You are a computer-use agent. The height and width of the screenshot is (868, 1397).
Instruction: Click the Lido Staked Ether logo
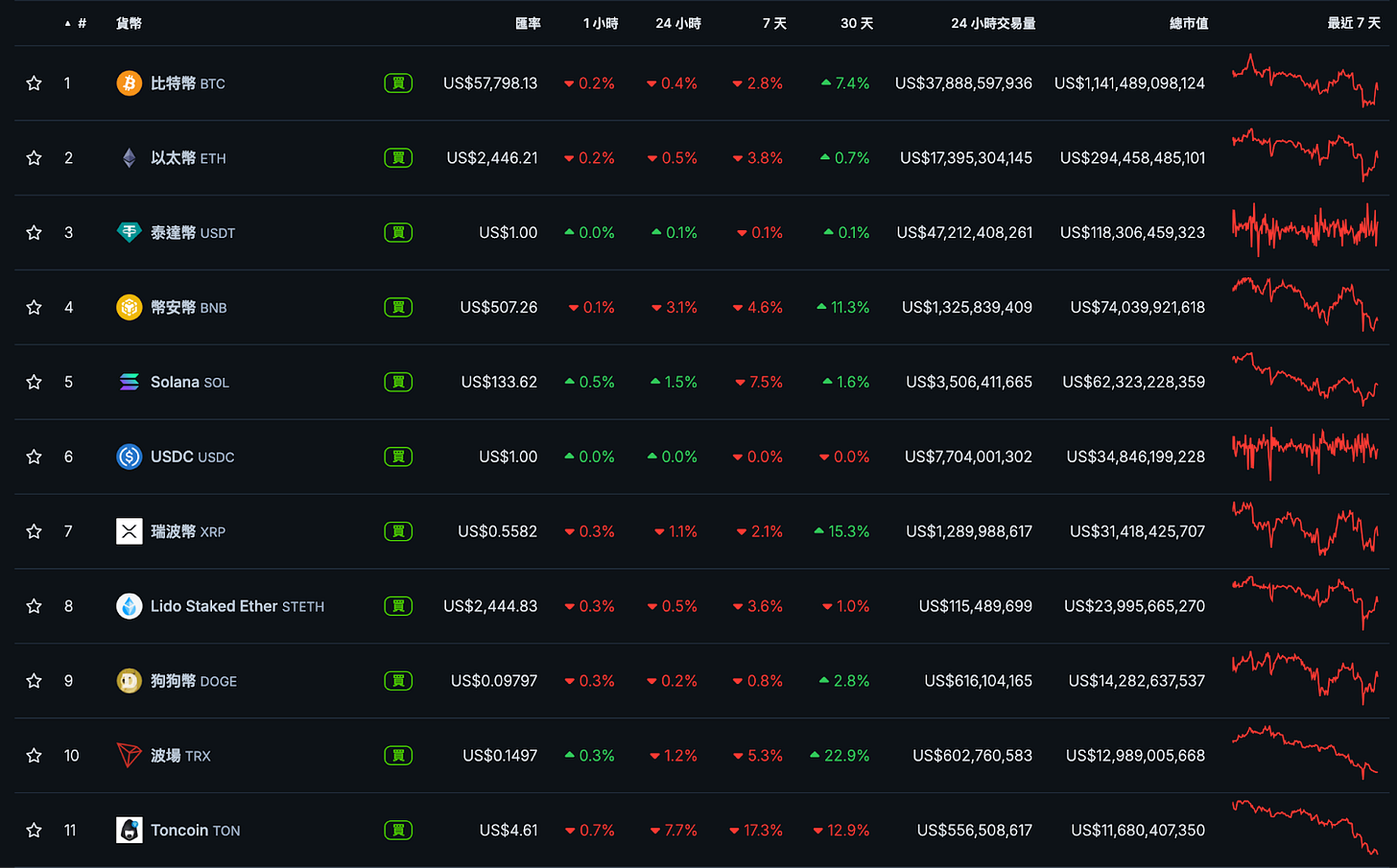129,606
